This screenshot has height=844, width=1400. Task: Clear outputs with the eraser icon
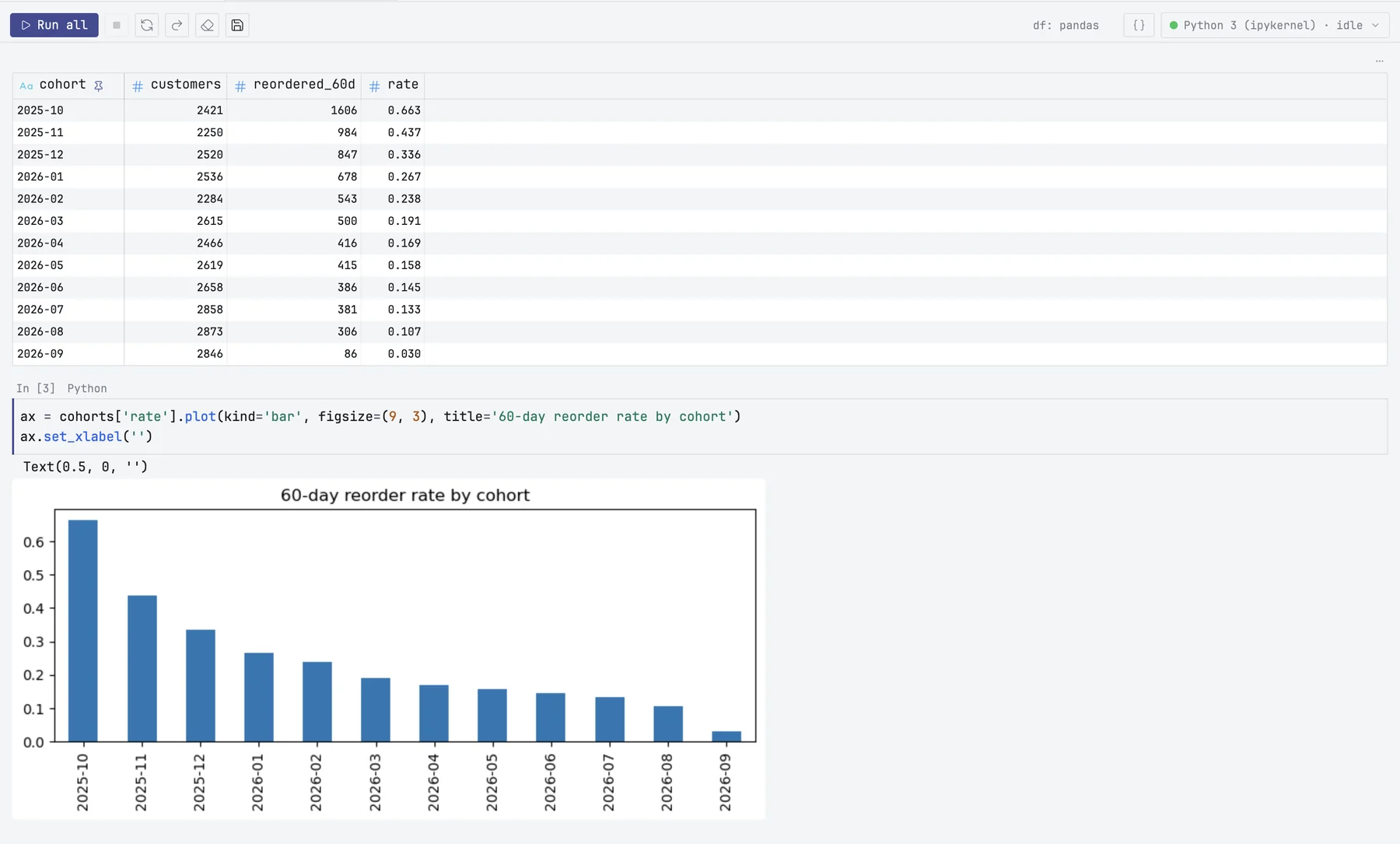(207, 25)
